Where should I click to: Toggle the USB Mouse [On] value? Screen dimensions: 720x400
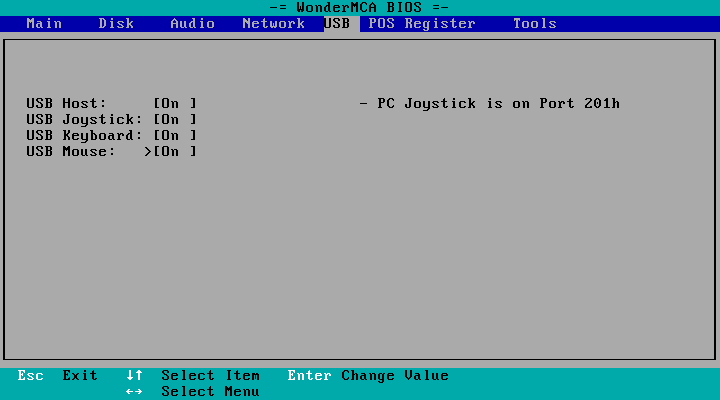[175, 152]
